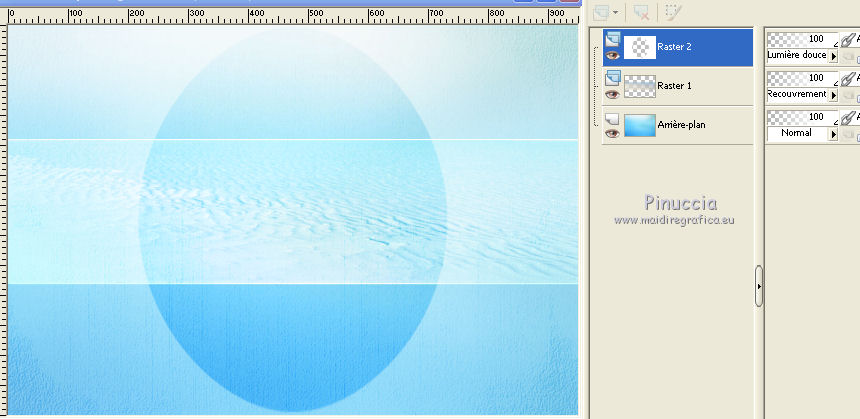Hide the Raster 2 layer via its eye
This screenshot has height=419, width=860.
[x=612, y=55]
